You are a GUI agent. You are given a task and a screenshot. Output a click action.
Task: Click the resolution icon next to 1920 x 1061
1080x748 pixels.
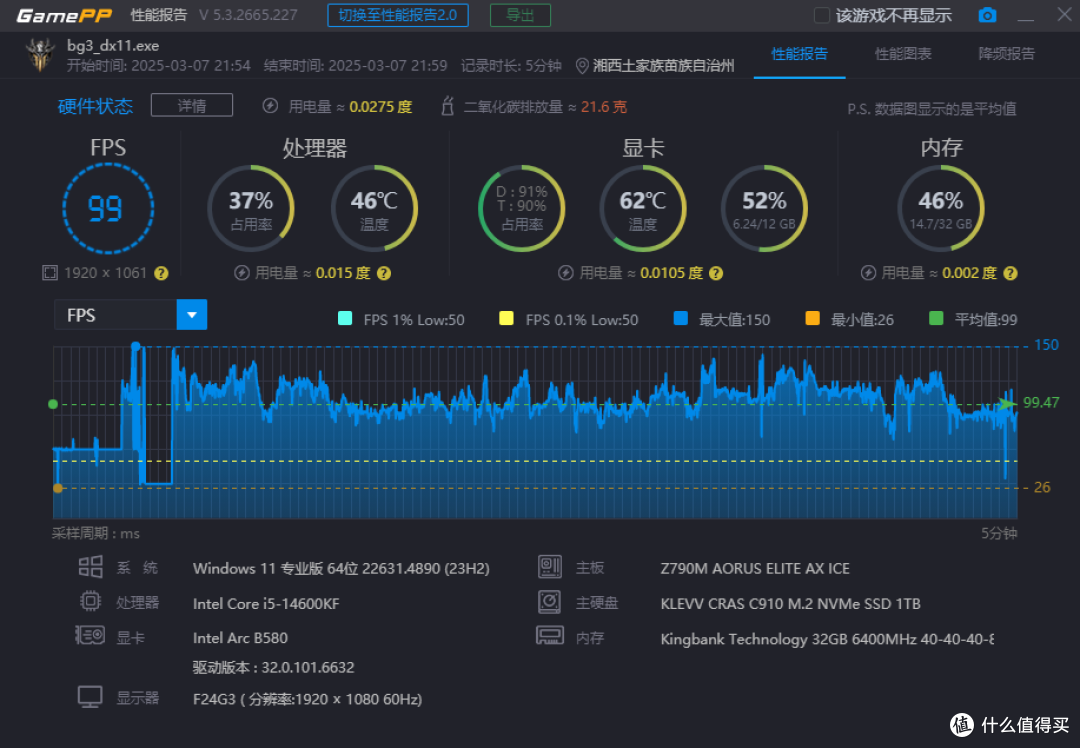click(50, 273)
